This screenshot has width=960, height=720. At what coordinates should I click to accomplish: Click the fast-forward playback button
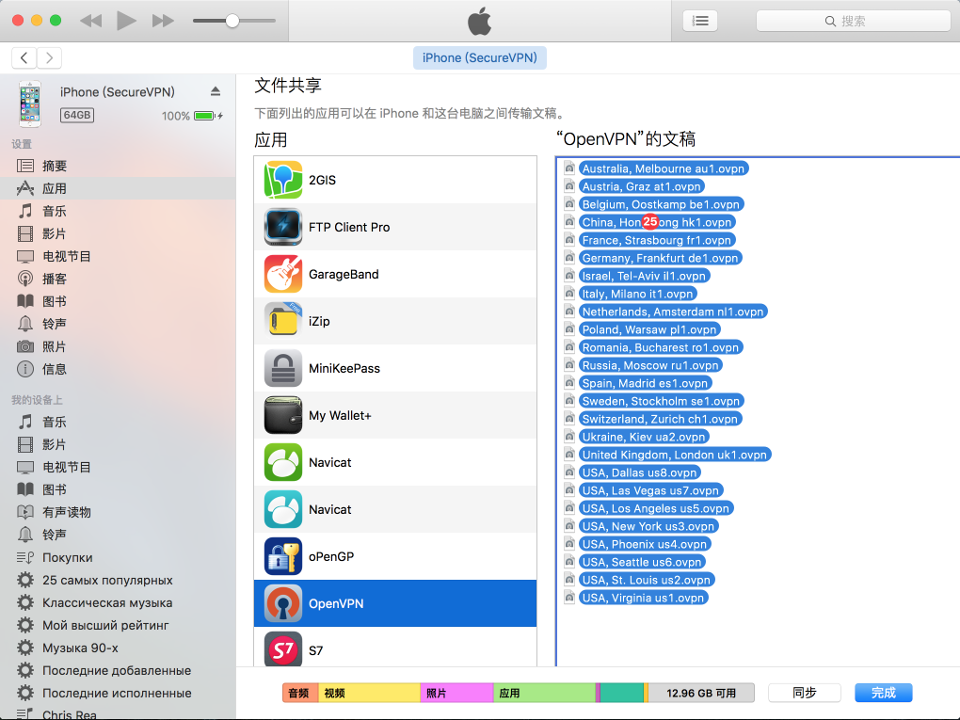(163, 21)
